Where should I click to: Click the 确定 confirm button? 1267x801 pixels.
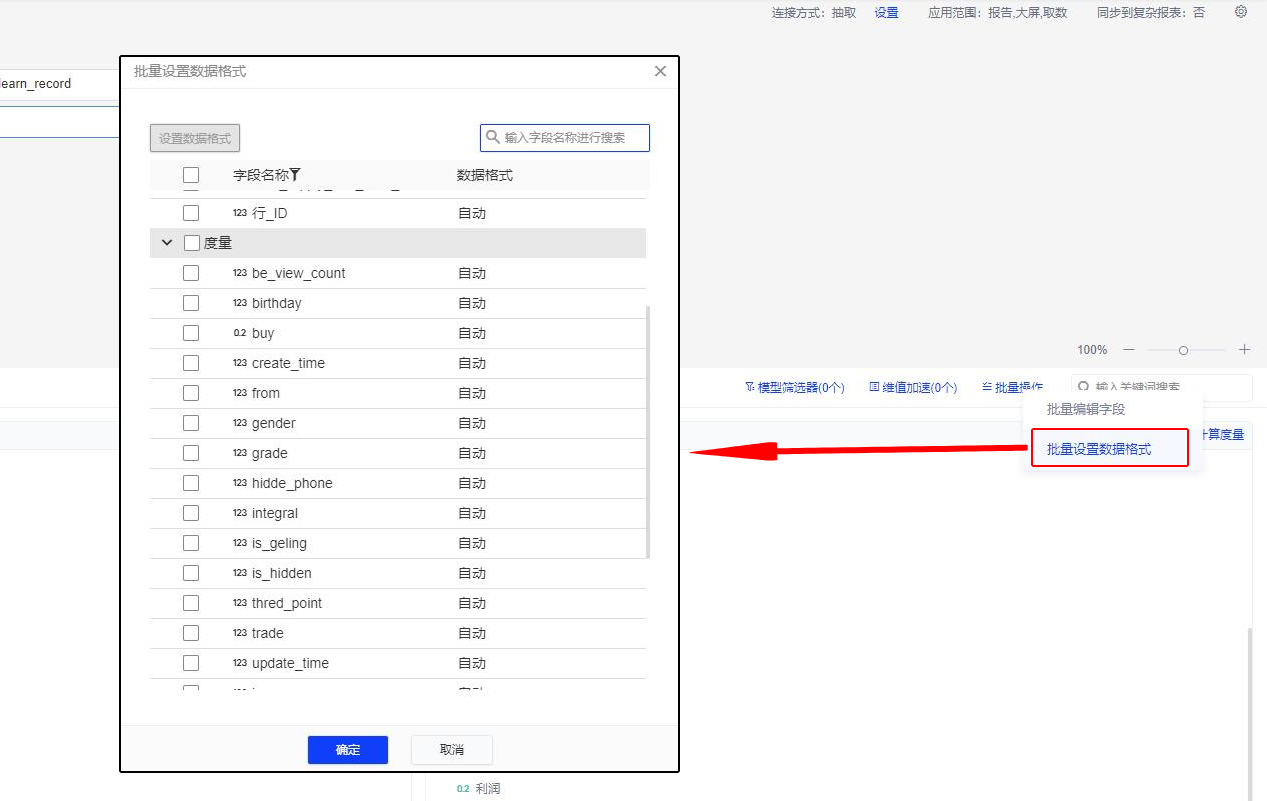coord(347,749)
